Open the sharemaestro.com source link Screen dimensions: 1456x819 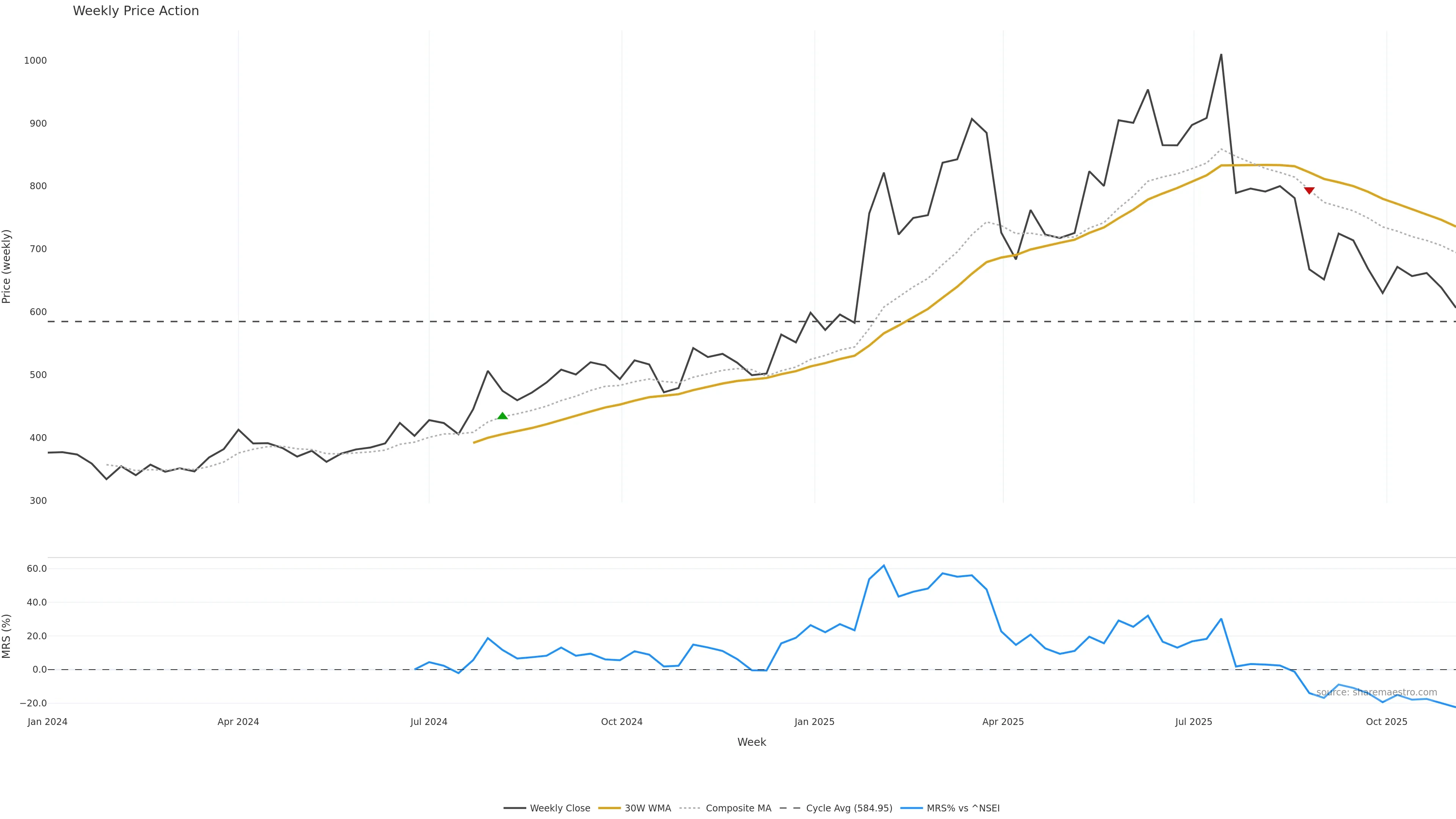point(1376,692)
